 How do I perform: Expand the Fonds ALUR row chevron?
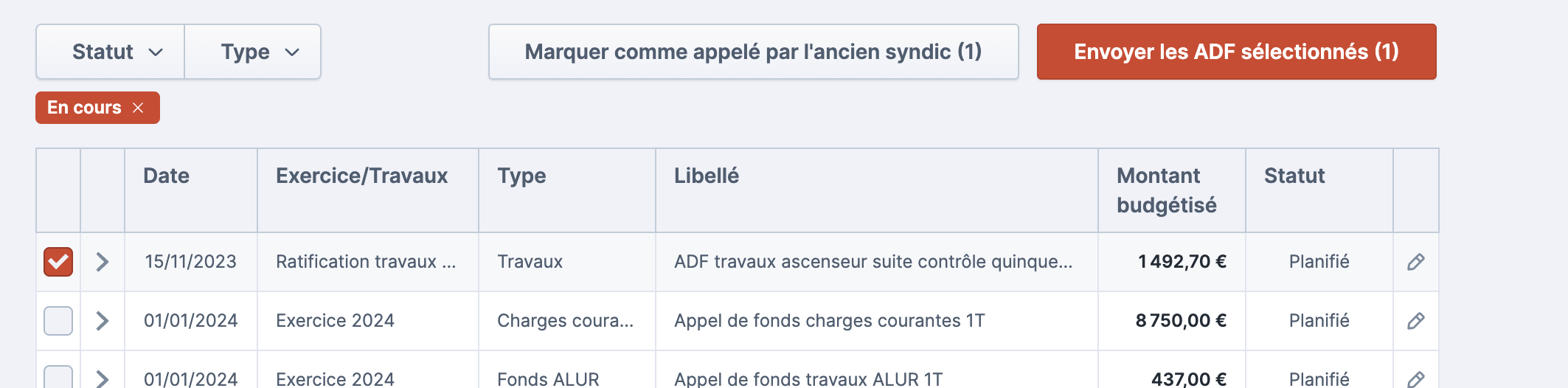[103, 378]
